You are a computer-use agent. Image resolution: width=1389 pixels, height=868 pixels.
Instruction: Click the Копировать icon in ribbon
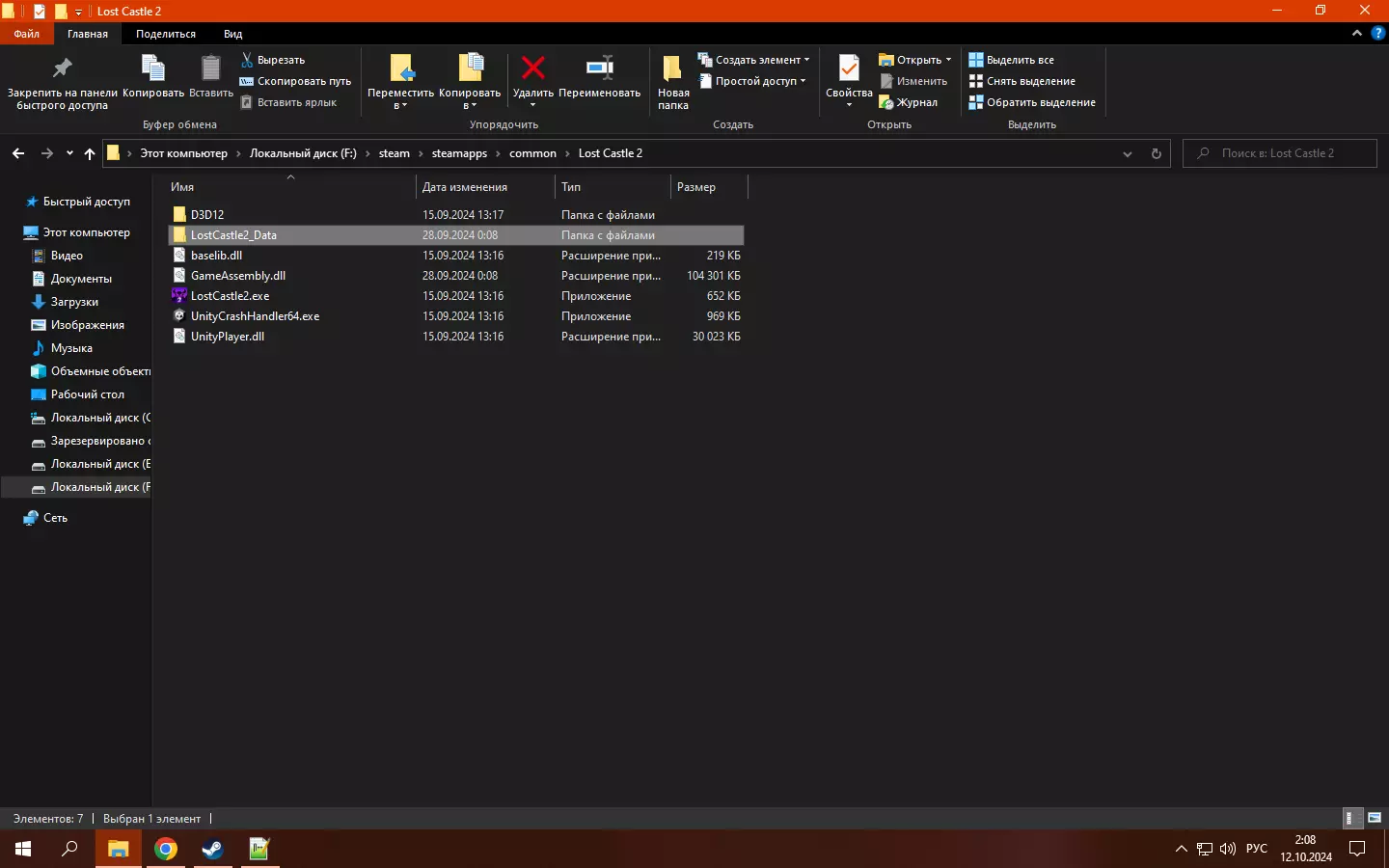pos(153,68)
